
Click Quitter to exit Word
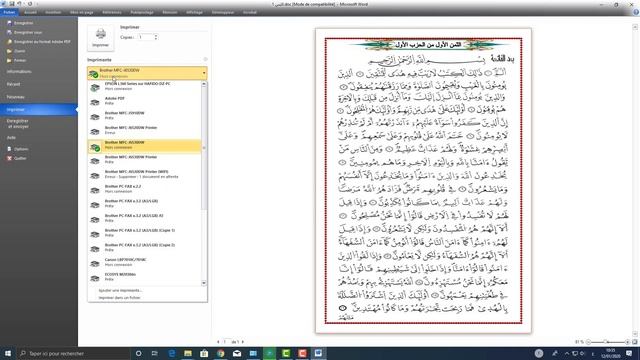(17, 158)
